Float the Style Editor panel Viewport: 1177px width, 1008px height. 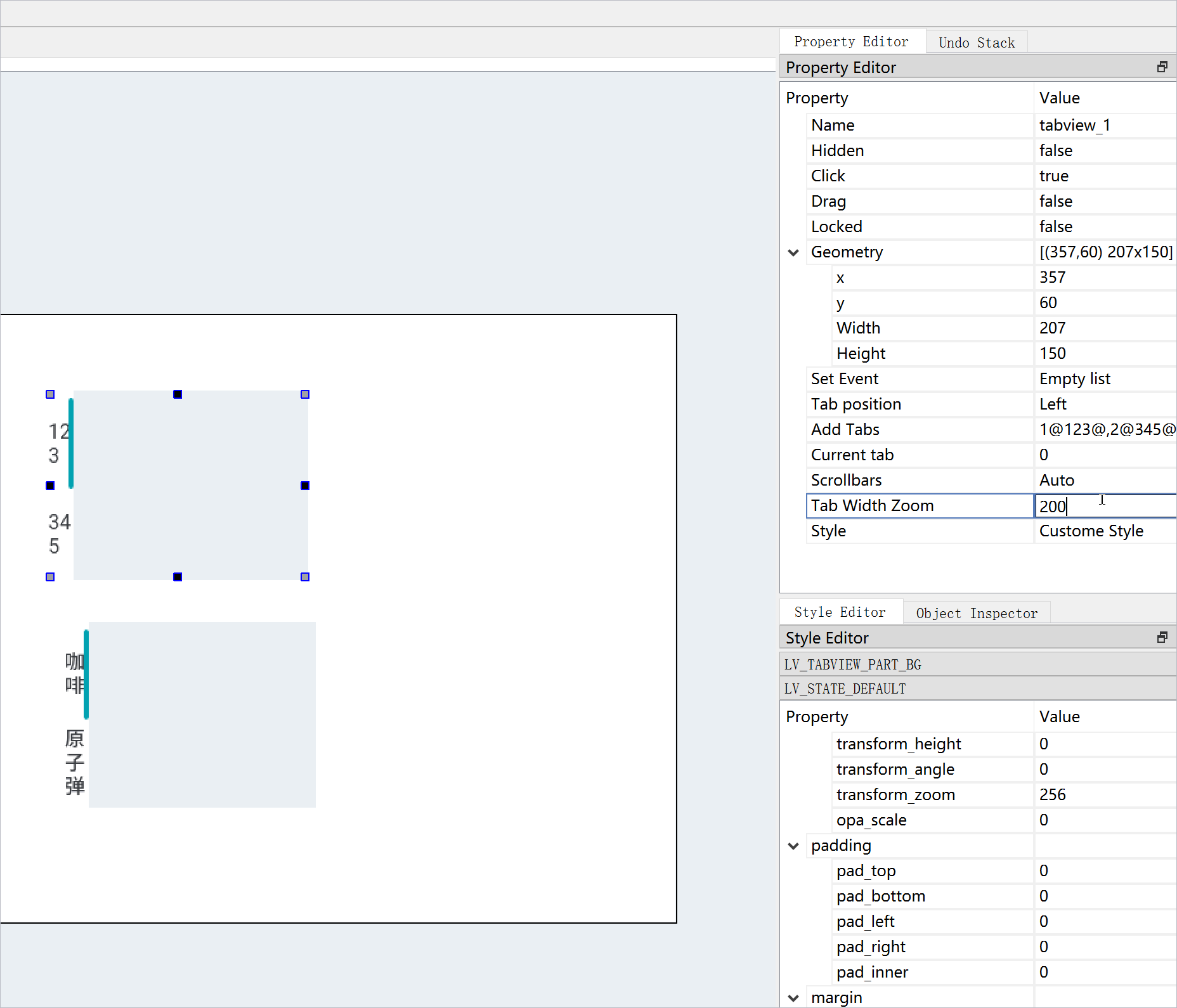(x=1162, y=638)
